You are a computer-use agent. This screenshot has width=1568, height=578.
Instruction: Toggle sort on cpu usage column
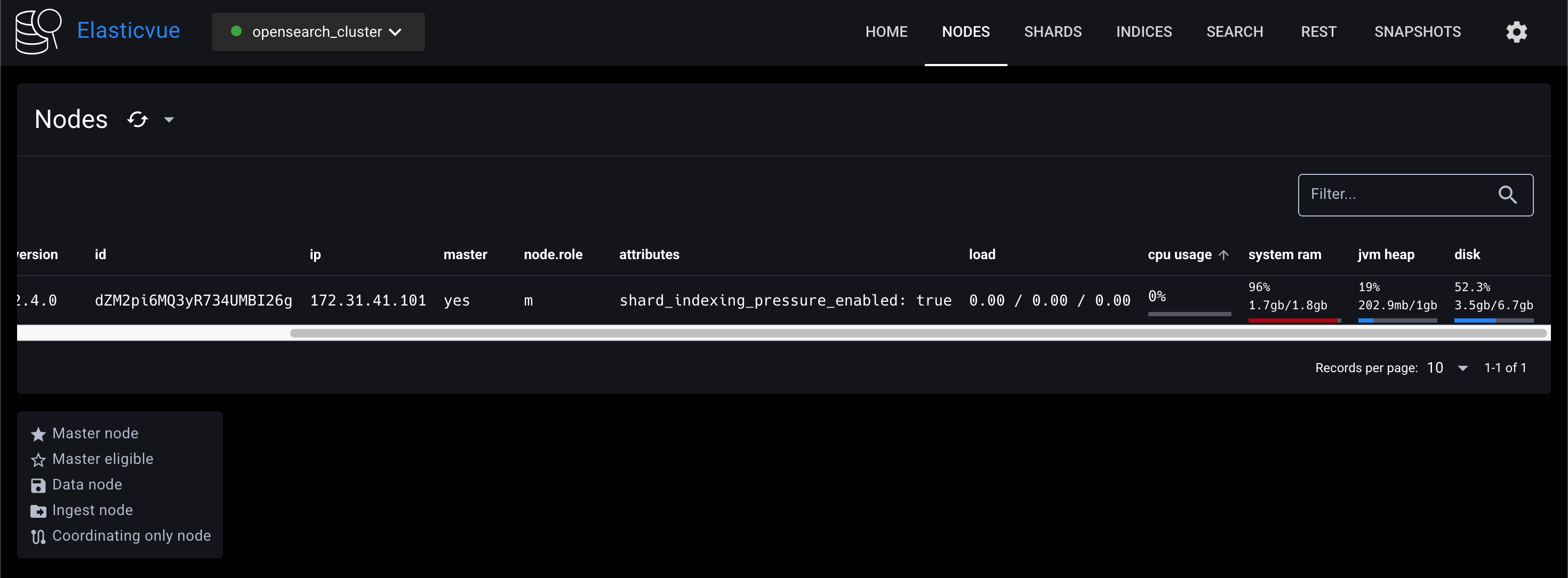1179,254
